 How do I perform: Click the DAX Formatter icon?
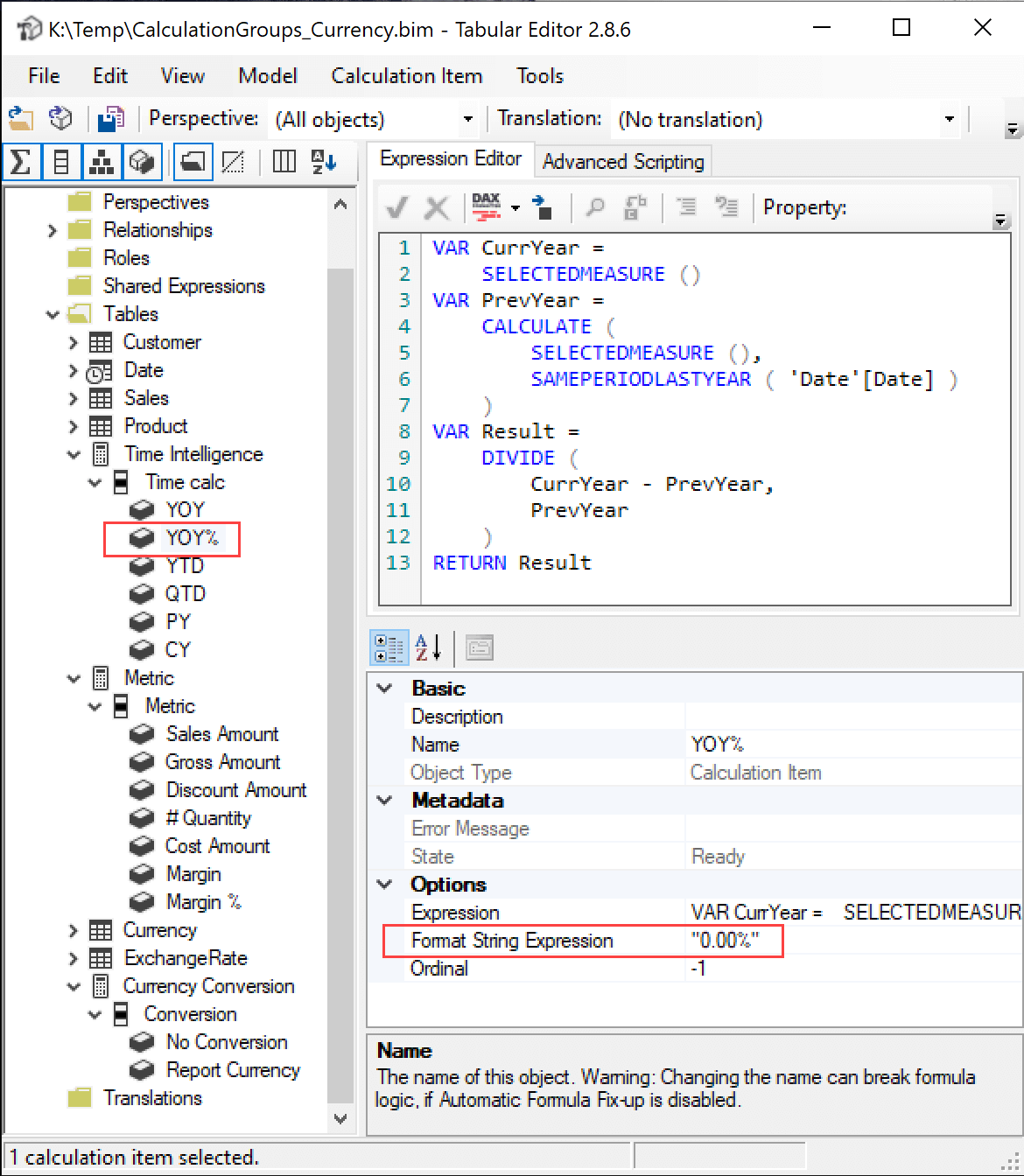(x=486, y=207)
